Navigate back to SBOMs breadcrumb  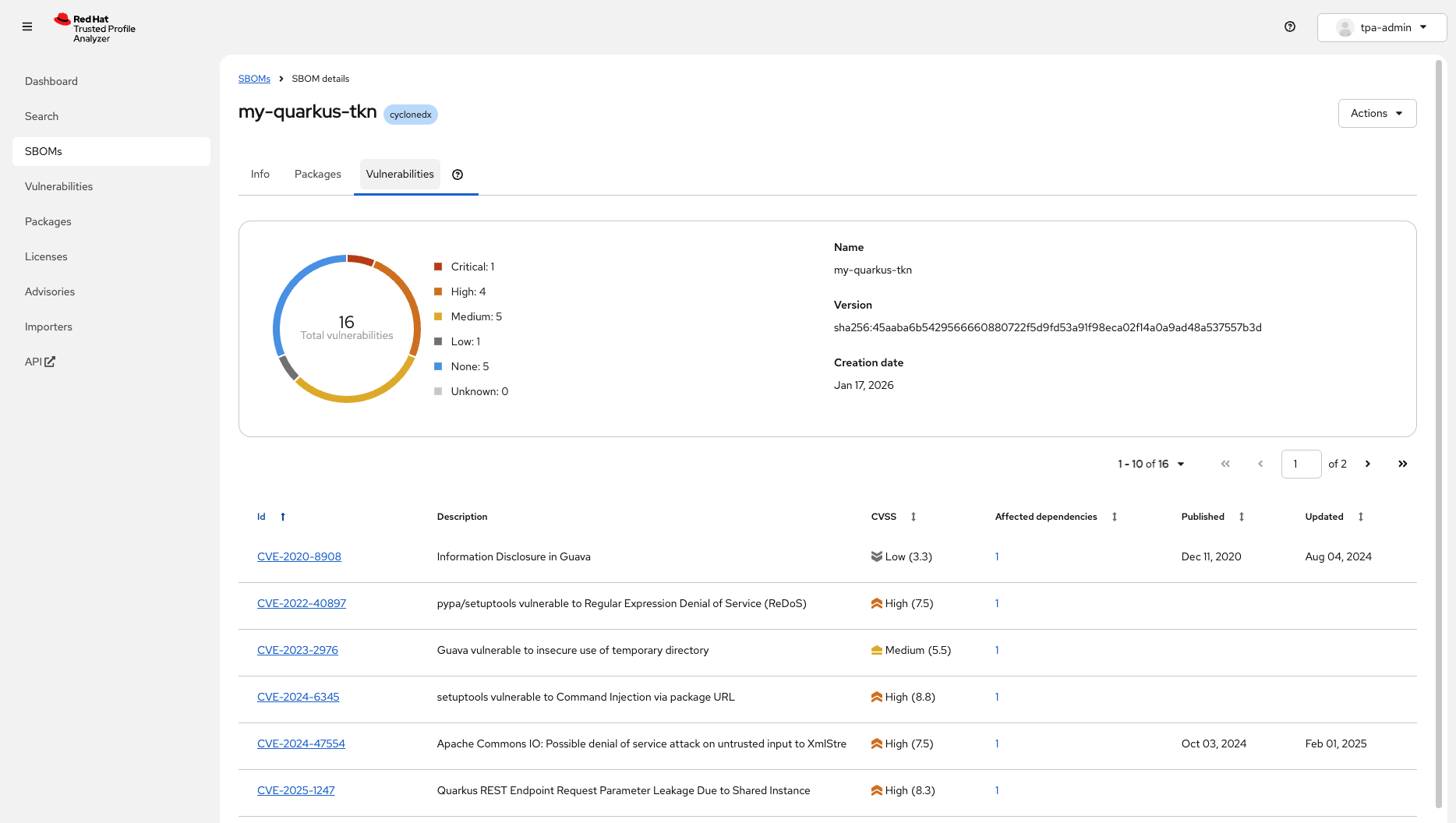point(254,79)
